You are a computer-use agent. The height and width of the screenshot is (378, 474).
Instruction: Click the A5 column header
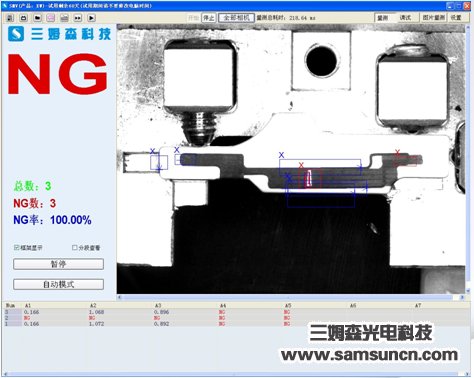point(288,305)
